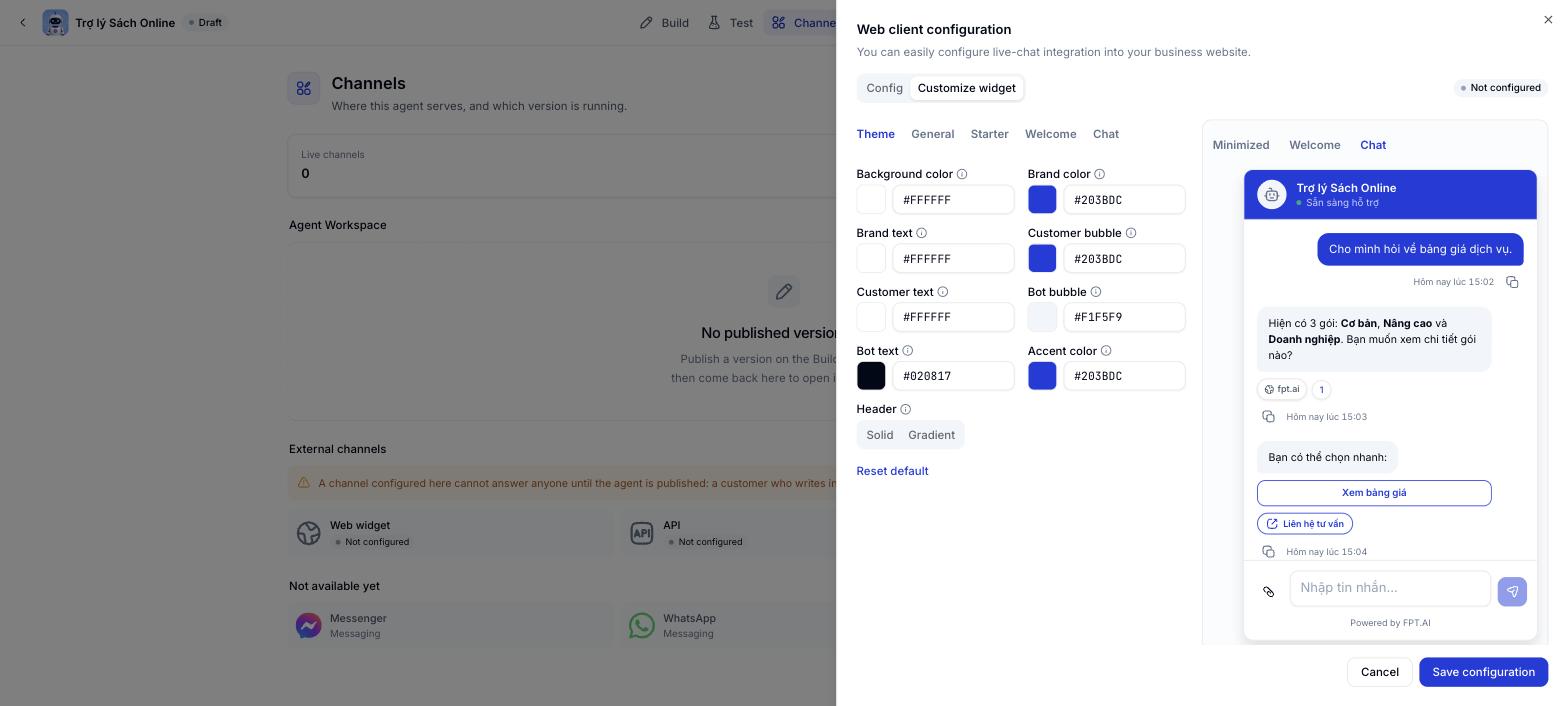Image resolution: width=1568 pixels, height=706 pixels.
Task: Click the citation chip numbered 1
Action: point(1321,390)
